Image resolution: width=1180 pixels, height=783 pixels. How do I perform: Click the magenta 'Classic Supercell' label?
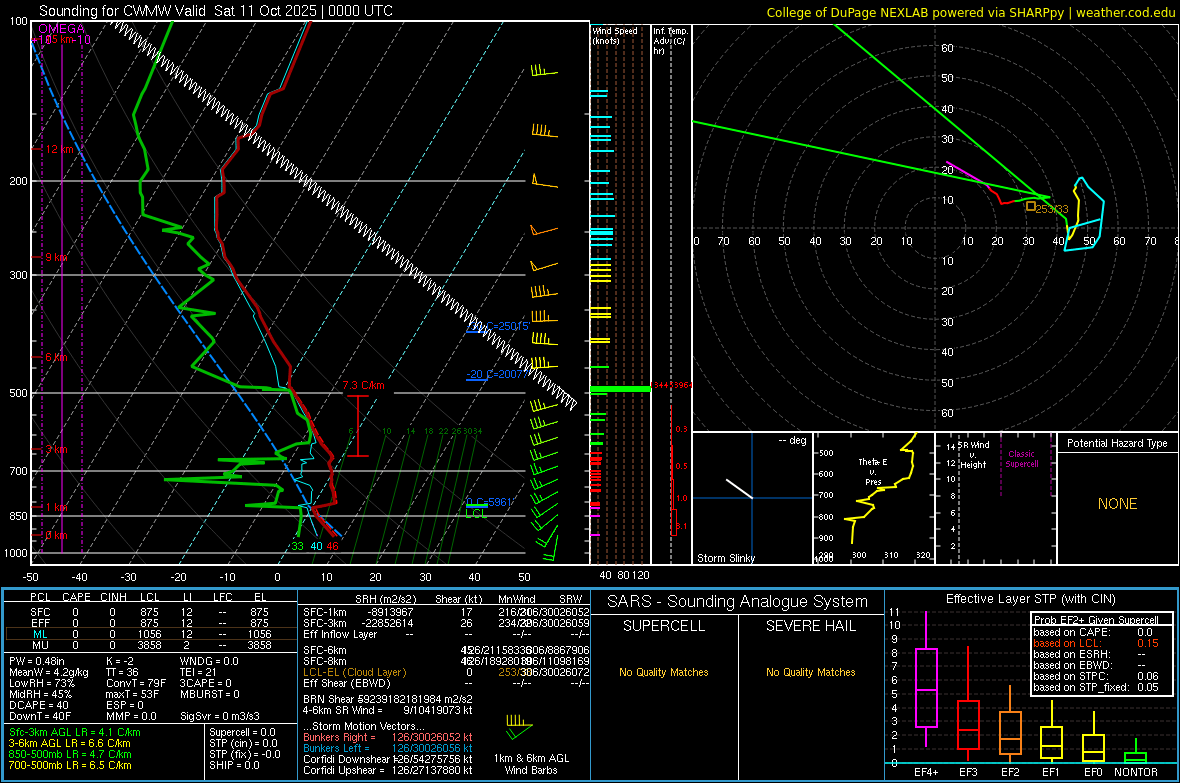(1021, 459)
